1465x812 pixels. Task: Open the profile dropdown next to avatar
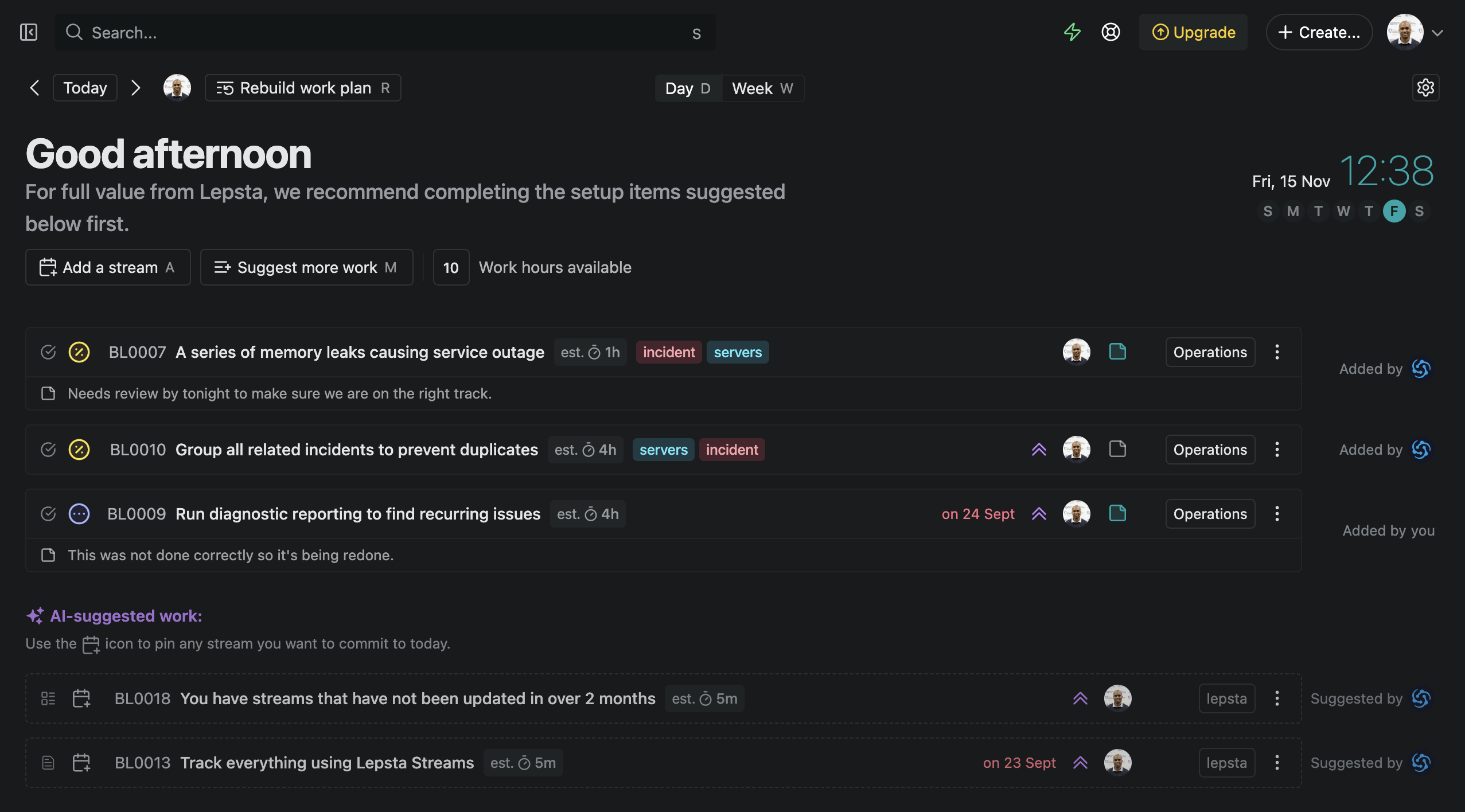(x=1437, y=32)
